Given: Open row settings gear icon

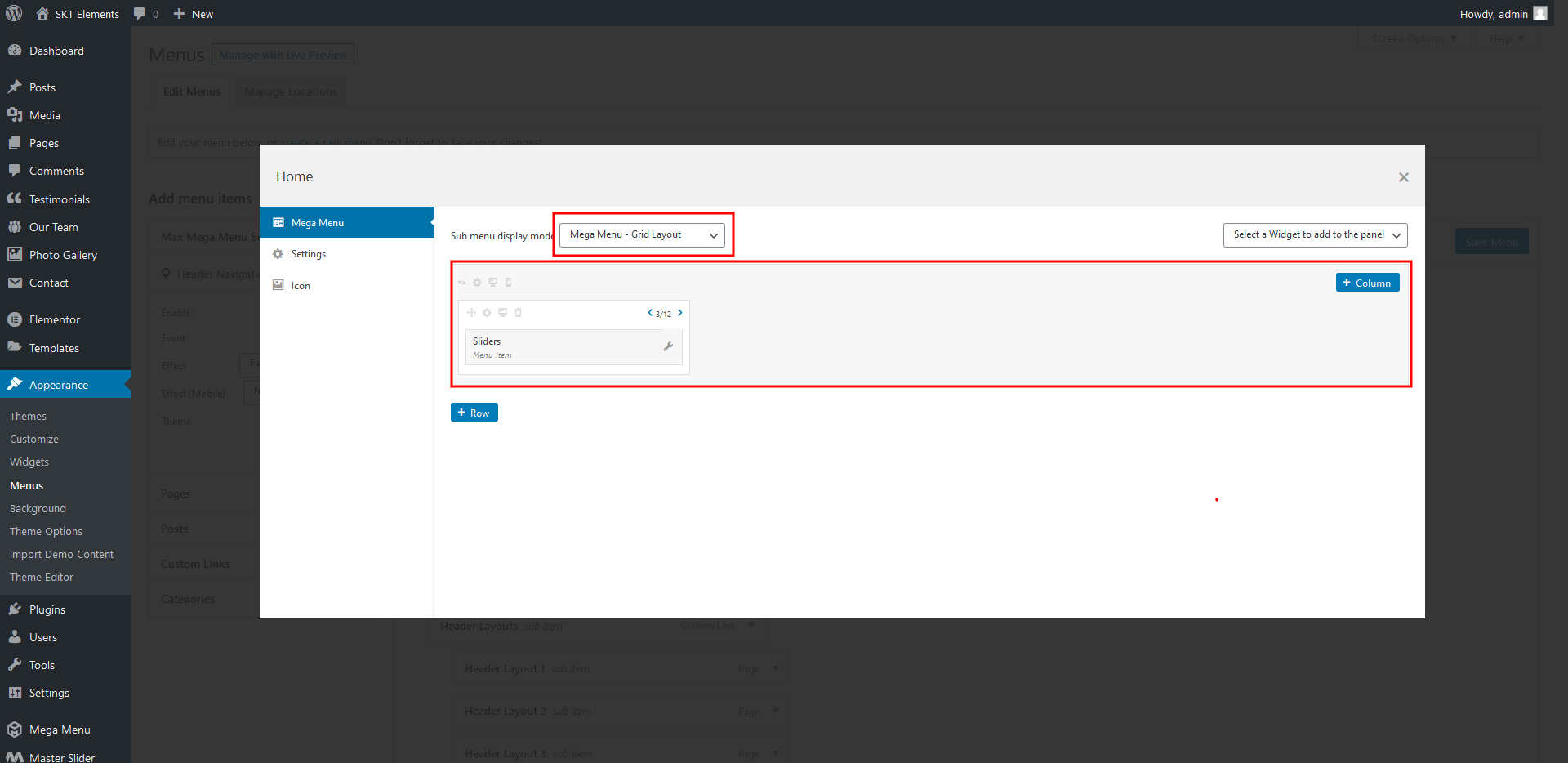Looking at the screenshot, I should point(477,283).
